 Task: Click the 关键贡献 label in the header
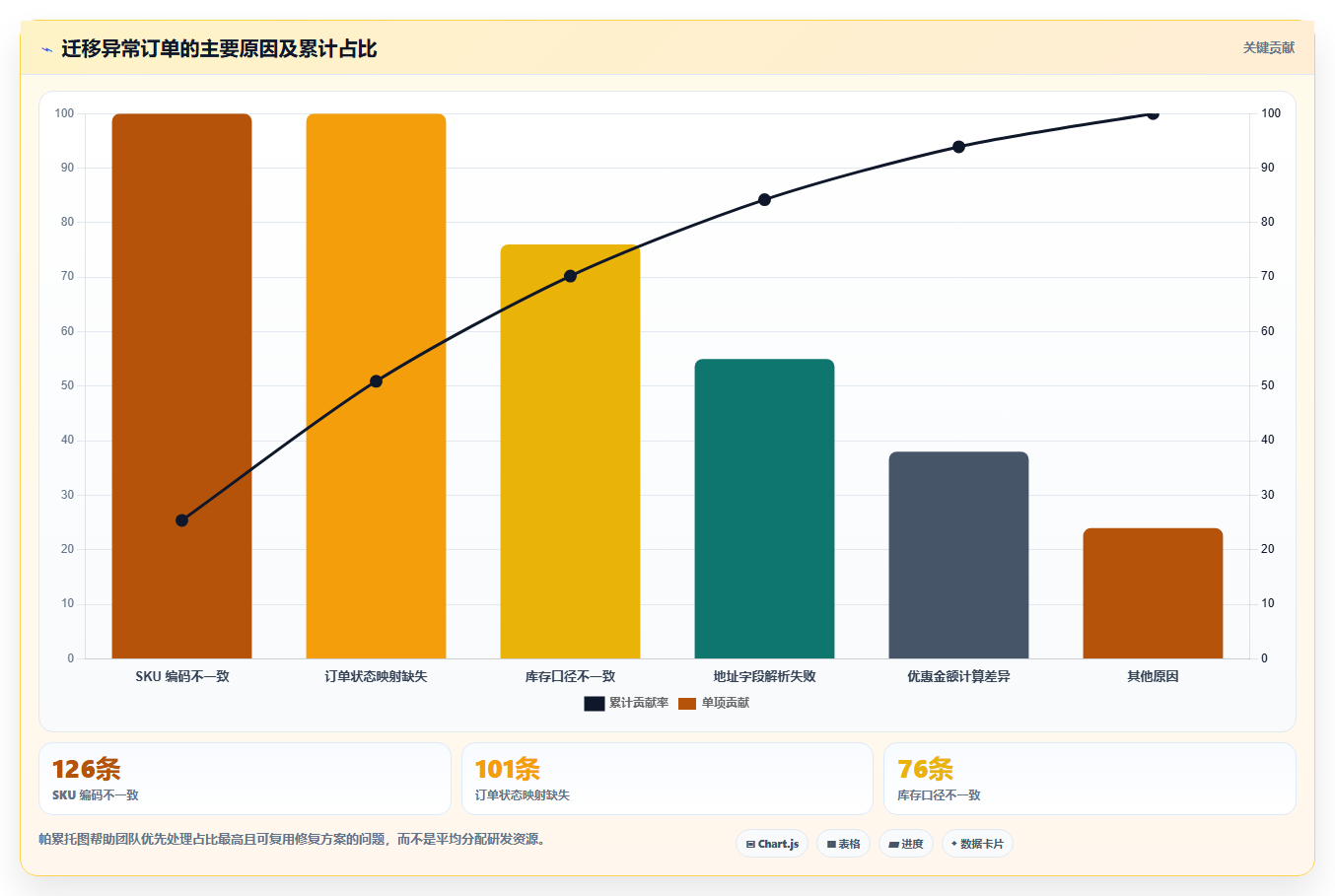1268,47
